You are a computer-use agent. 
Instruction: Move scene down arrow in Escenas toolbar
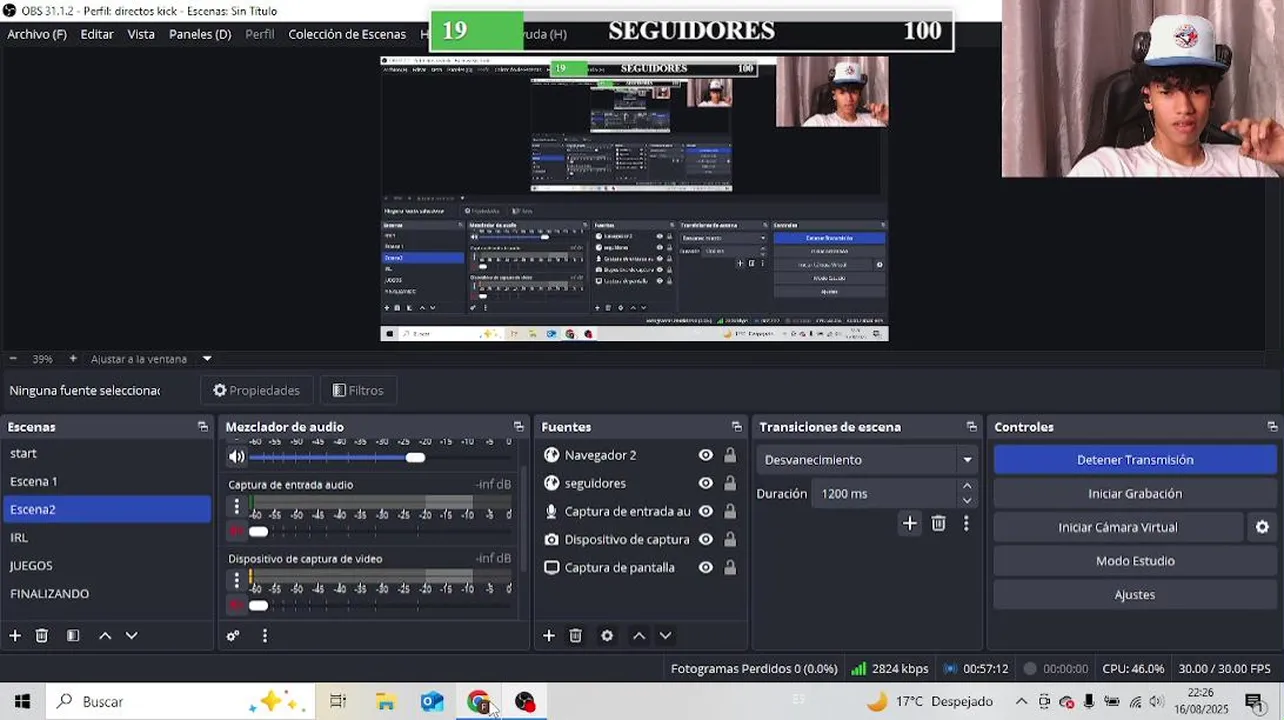pyautogui.click(x=131, y=635)
